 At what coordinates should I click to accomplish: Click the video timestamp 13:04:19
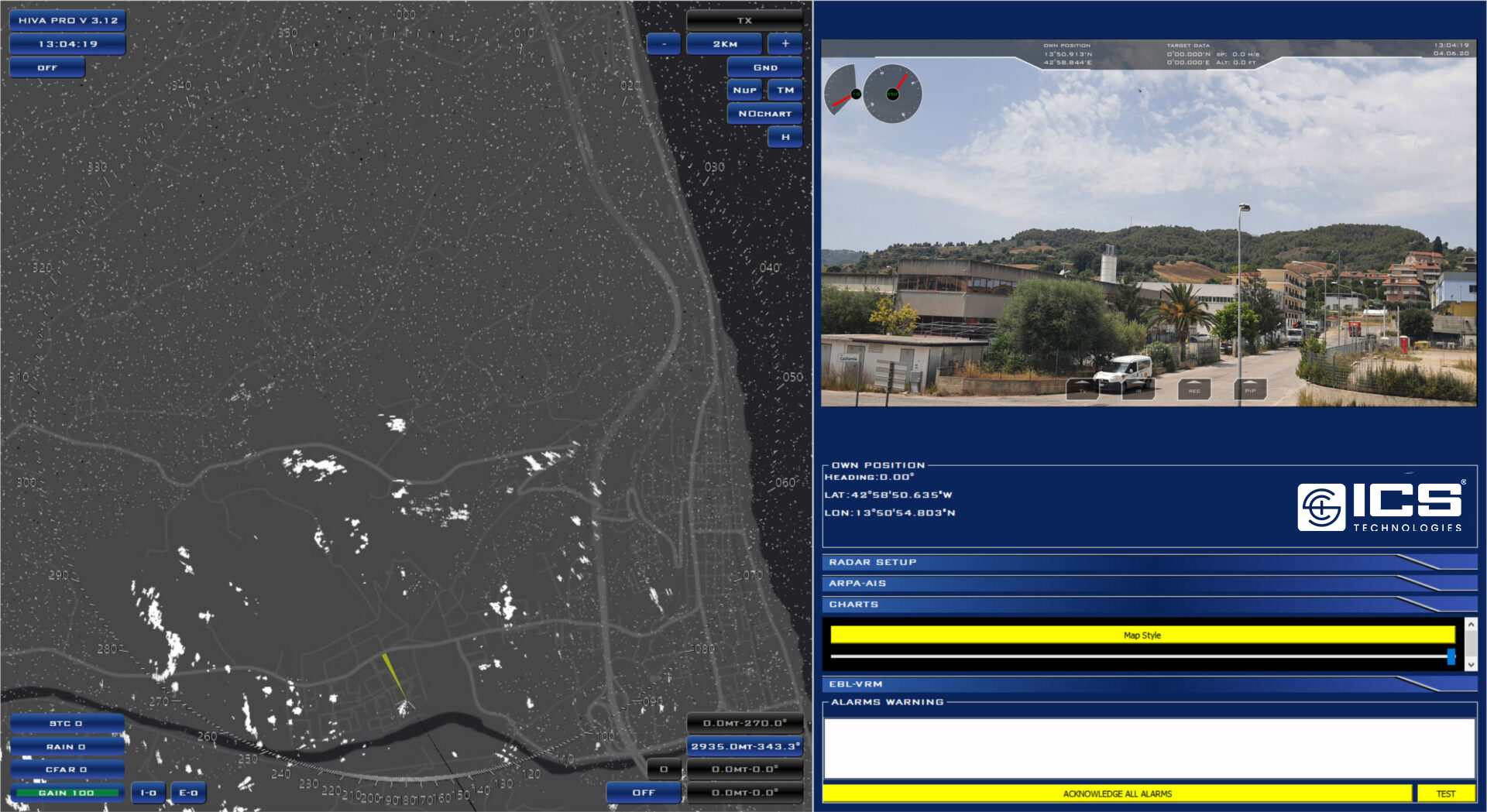tap(1451, 45)
